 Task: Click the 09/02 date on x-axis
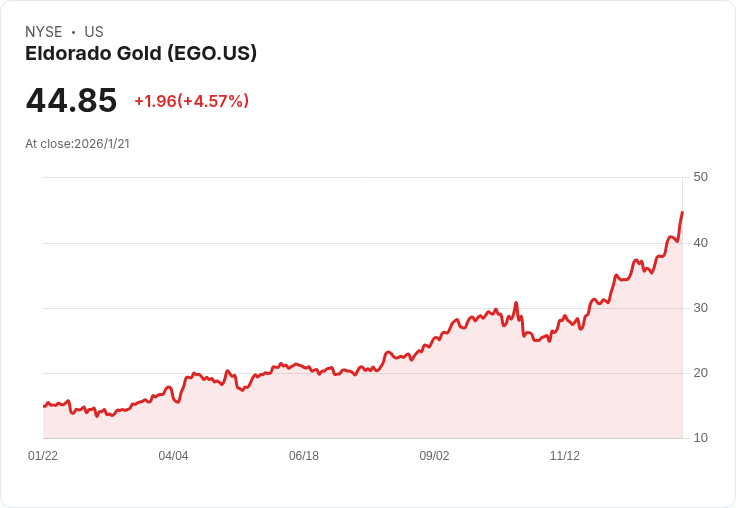pyautogui.click(x=434, y=456)
